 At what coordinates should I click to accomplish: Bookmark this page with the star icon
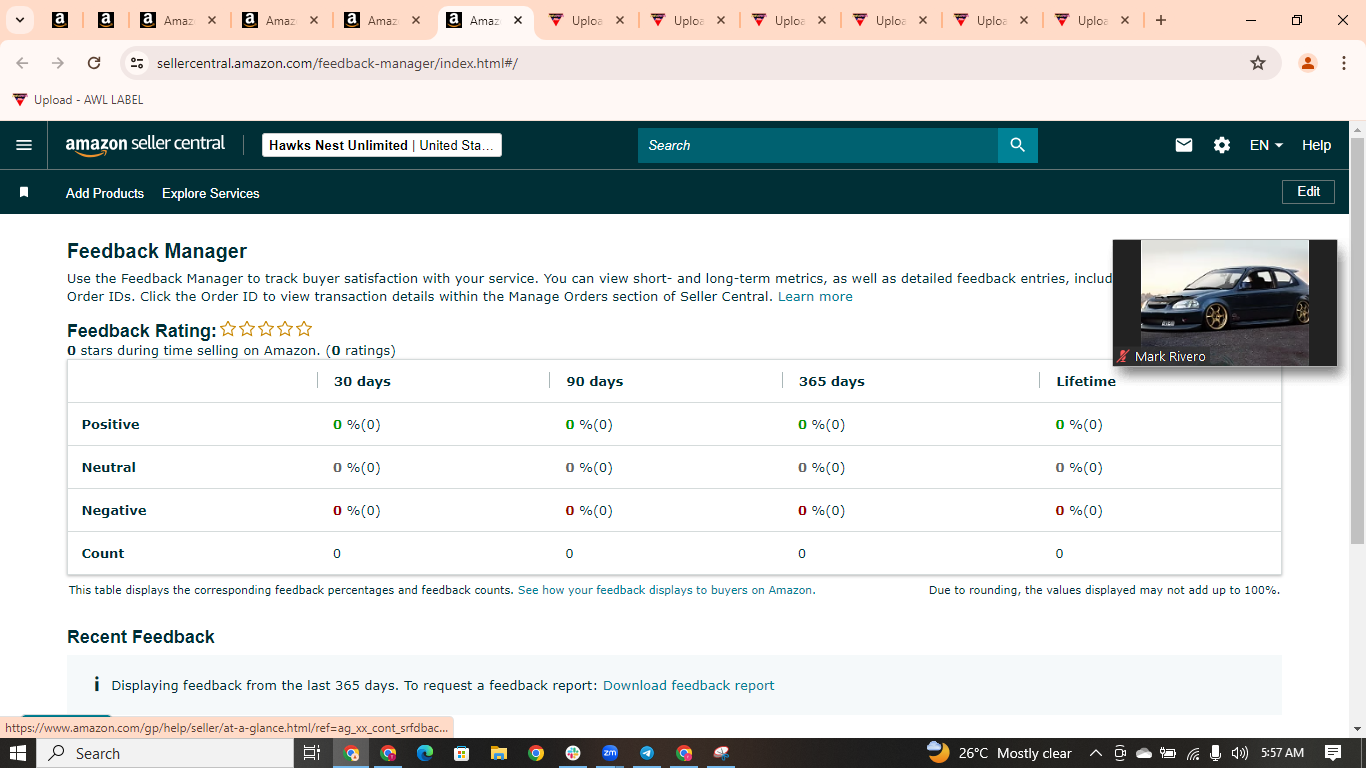pyautogui.click(x=1258, y=63)
